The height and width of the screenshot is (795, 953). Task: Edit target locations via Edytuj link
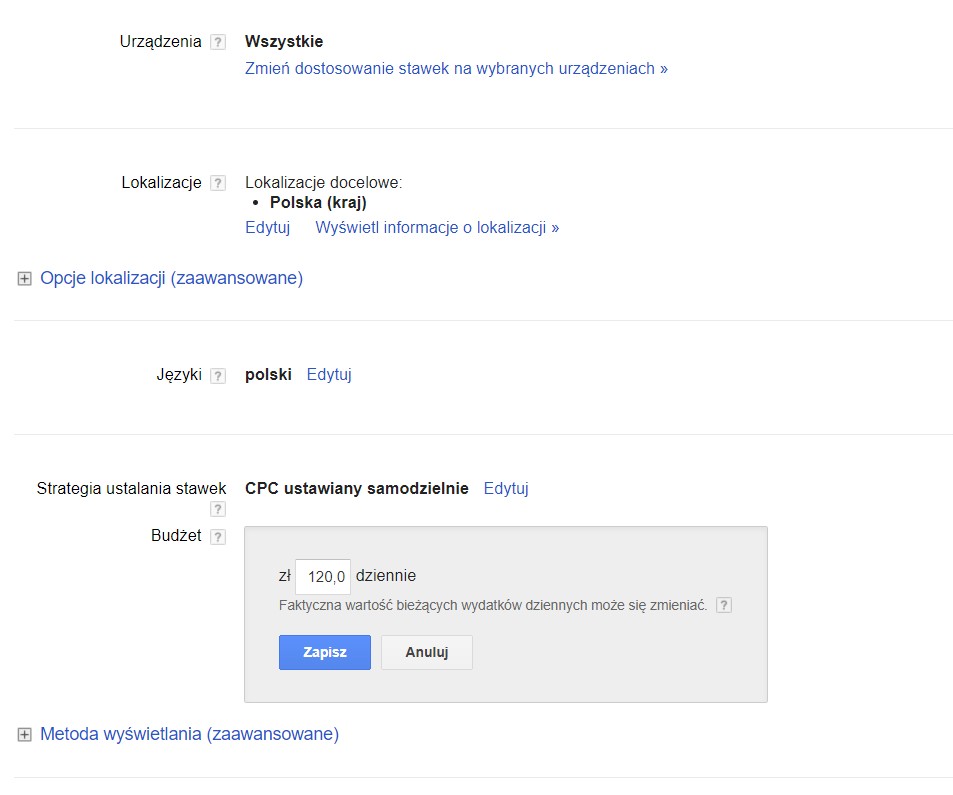267,227
